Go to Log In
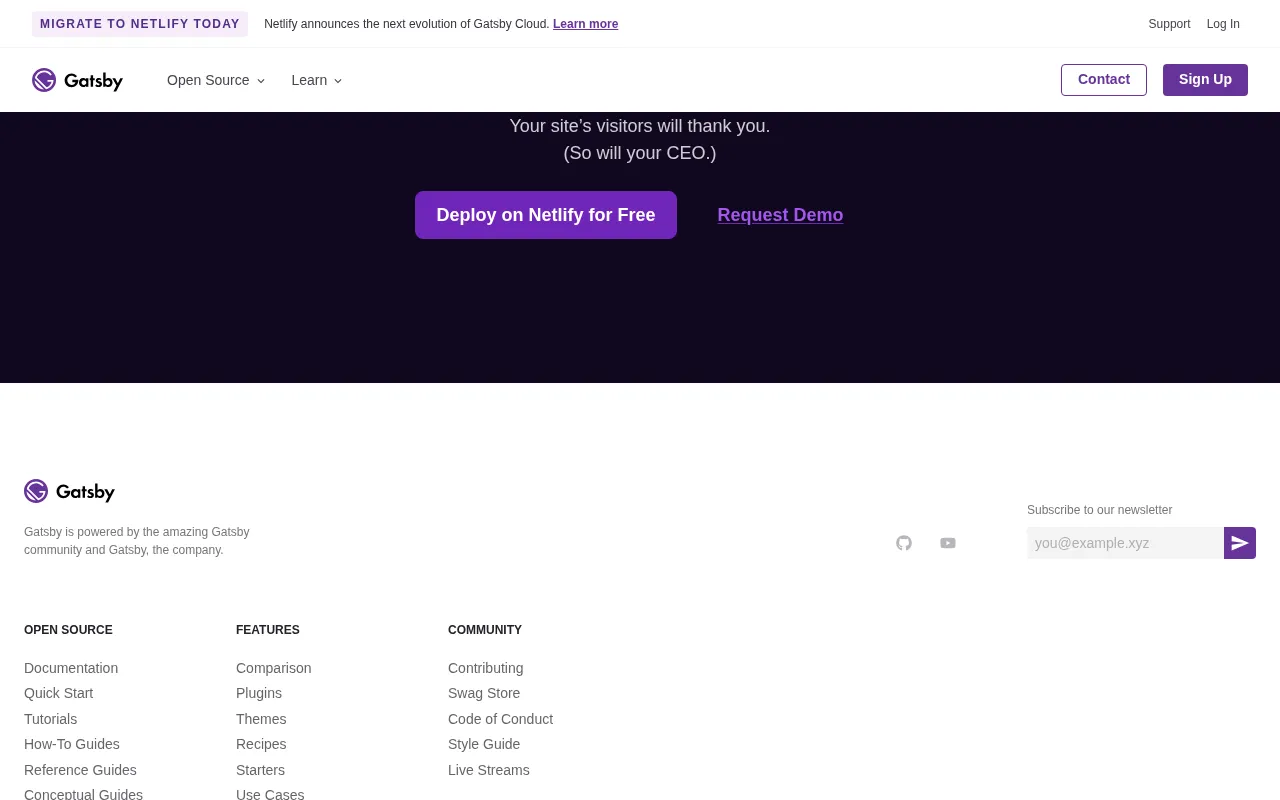The image size is (1280, 800). tap(1223, 24)
